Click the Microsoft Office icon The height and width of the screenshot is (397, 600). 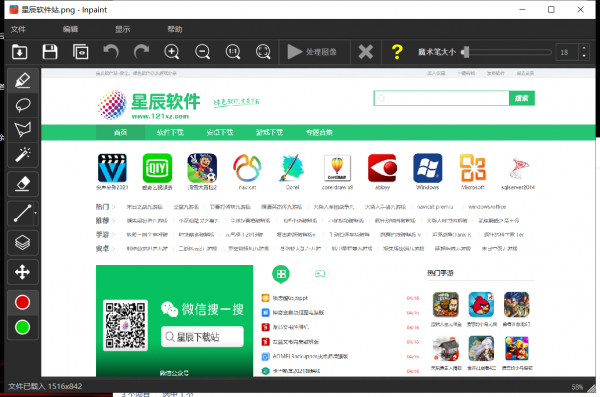coord(473,168)
